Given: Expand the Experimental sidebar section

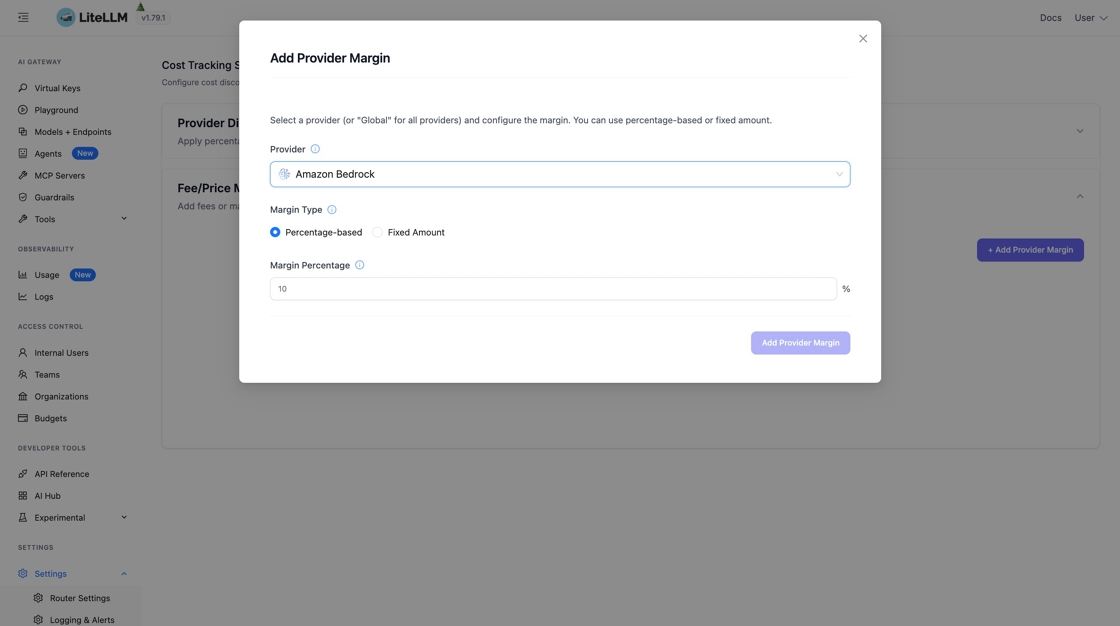Looking at the screenshot, I should 124,518.
